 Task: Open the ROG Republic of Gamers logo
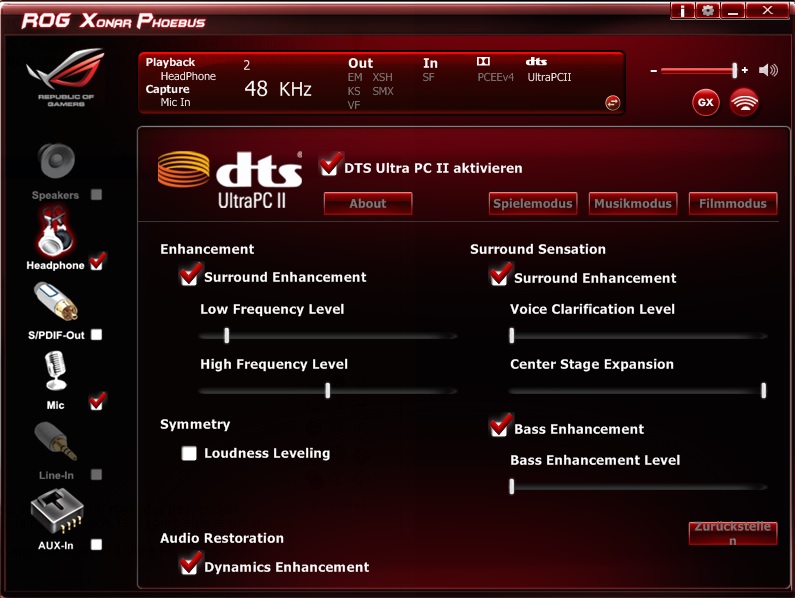coord(66,77)
